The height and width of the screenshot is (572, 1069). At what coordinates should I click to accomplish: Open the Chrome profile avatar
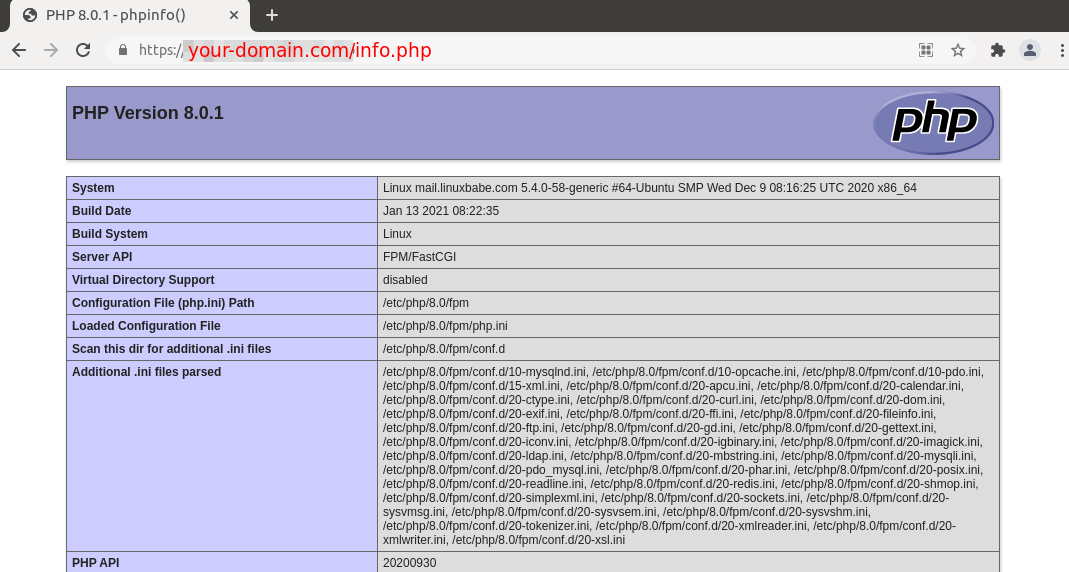pos(1030,50)
